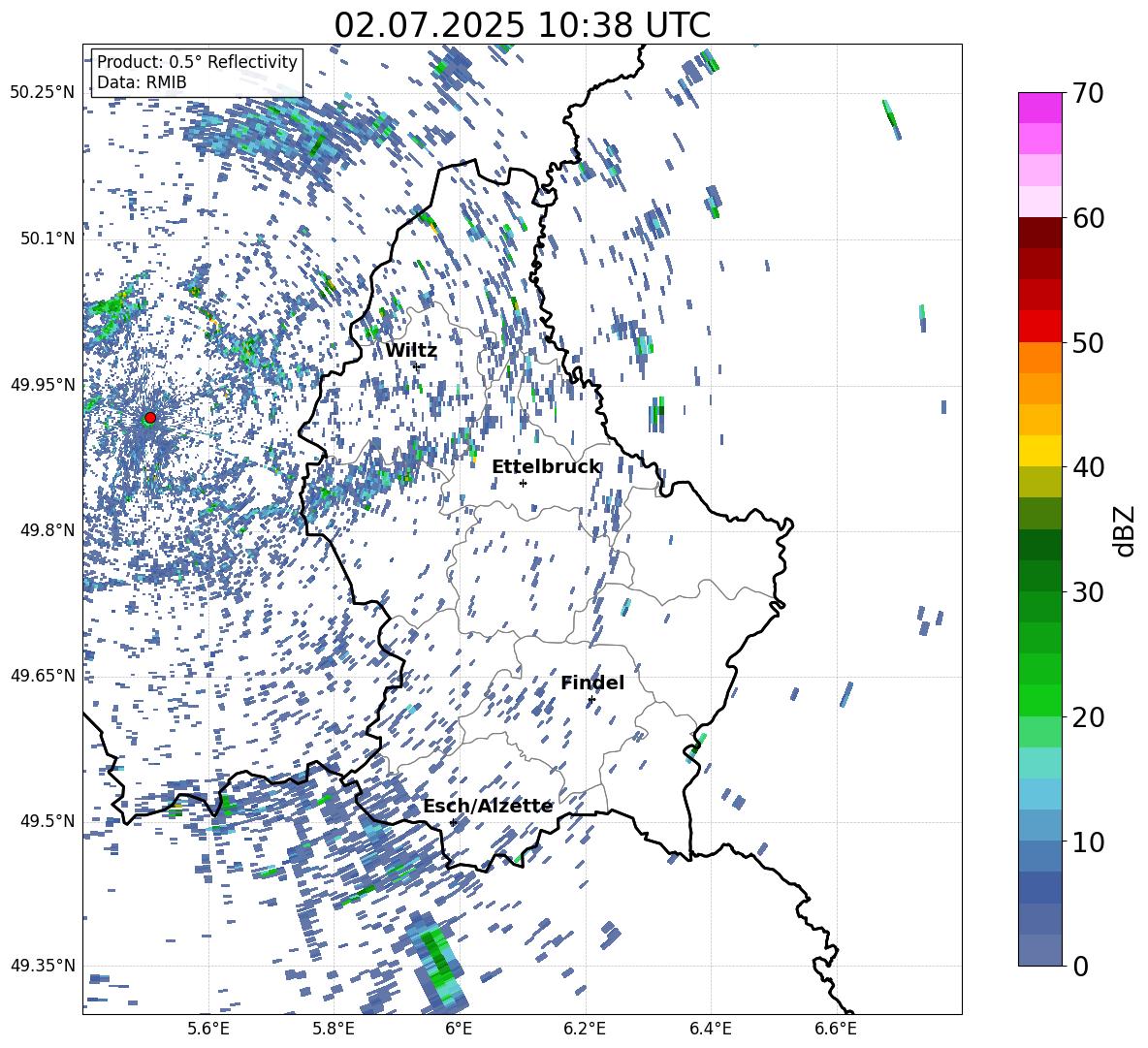Click the 49.5°N latitude label
1148x1048 pixels.
(x=47, y=821)
